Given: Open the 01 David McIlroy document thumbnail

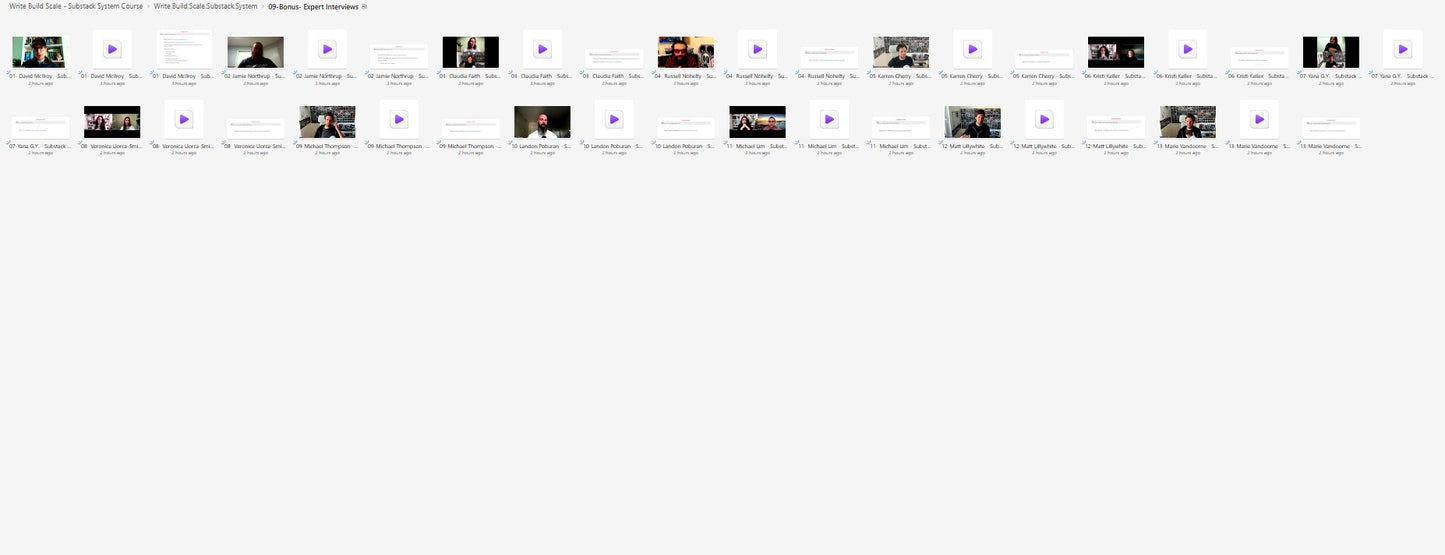Looking at the screenshot, I should pyautogui.click(x=184, y=49).
